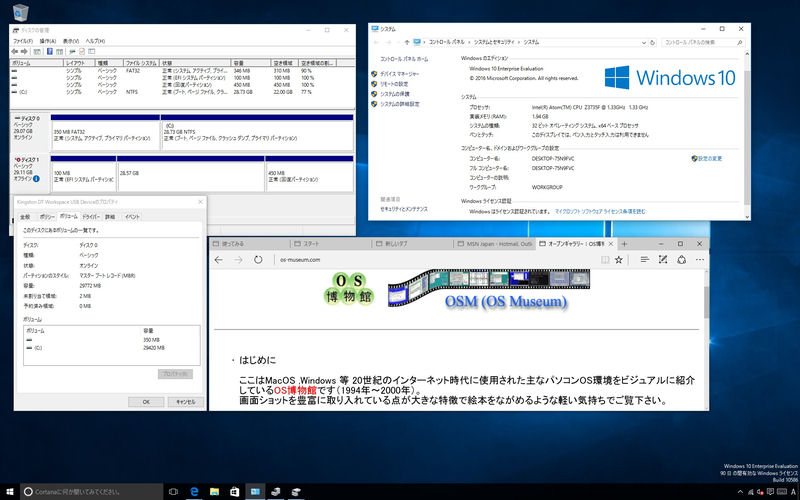Switch to the General tab in Kingston properties
The image size is (800, 500).
coord(25,217)
